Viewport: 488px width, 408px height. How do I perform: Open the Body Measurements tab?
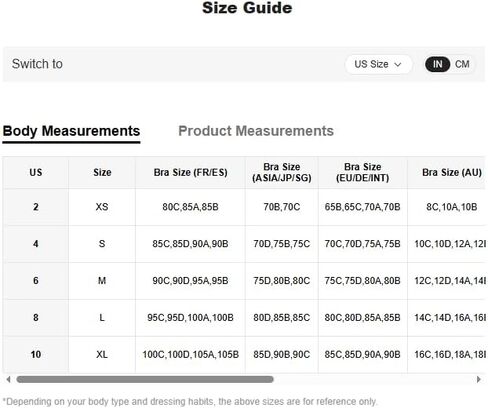tap(71, 131)
